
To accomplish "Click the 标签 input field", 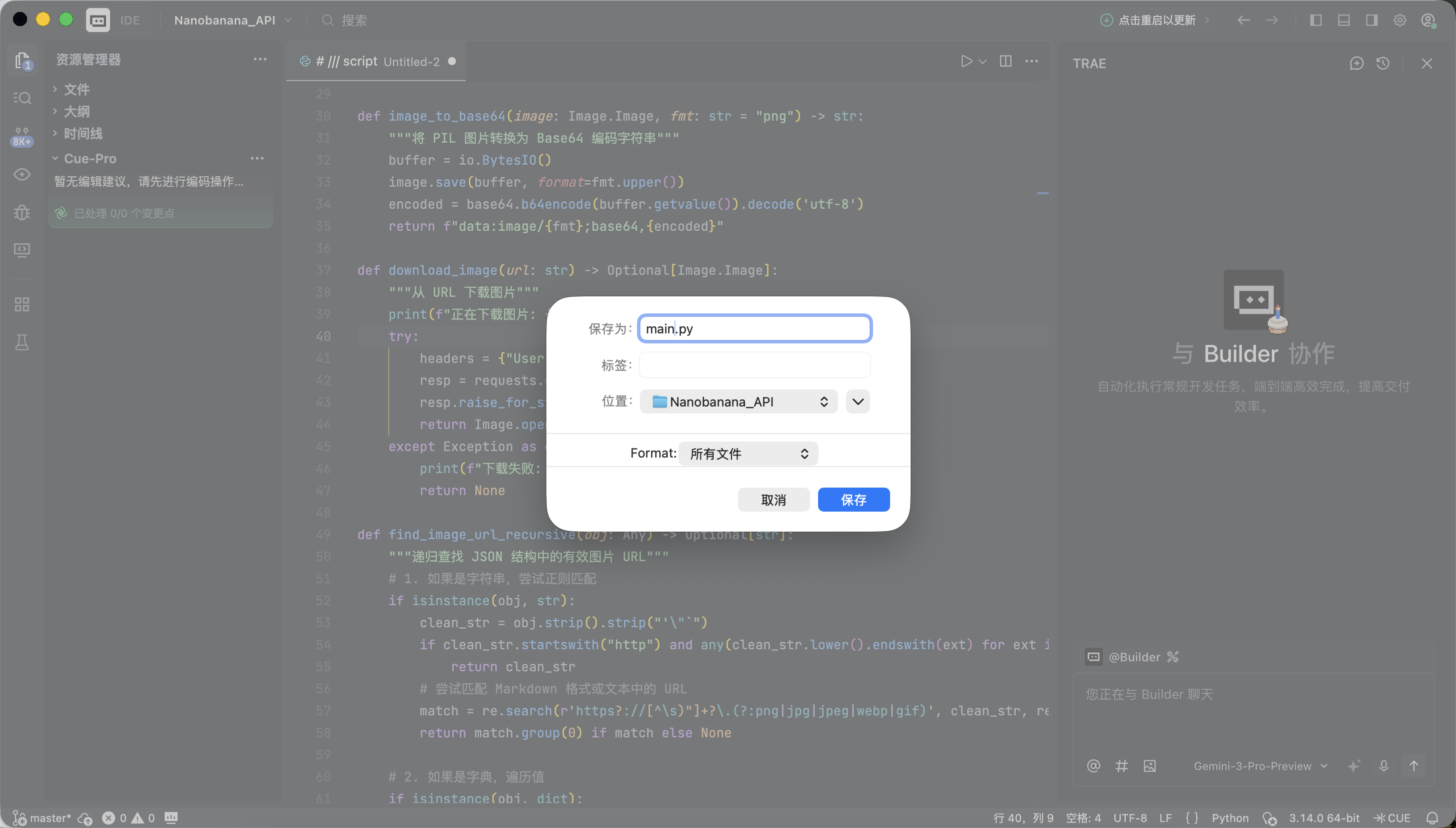I will coord(754,365).
